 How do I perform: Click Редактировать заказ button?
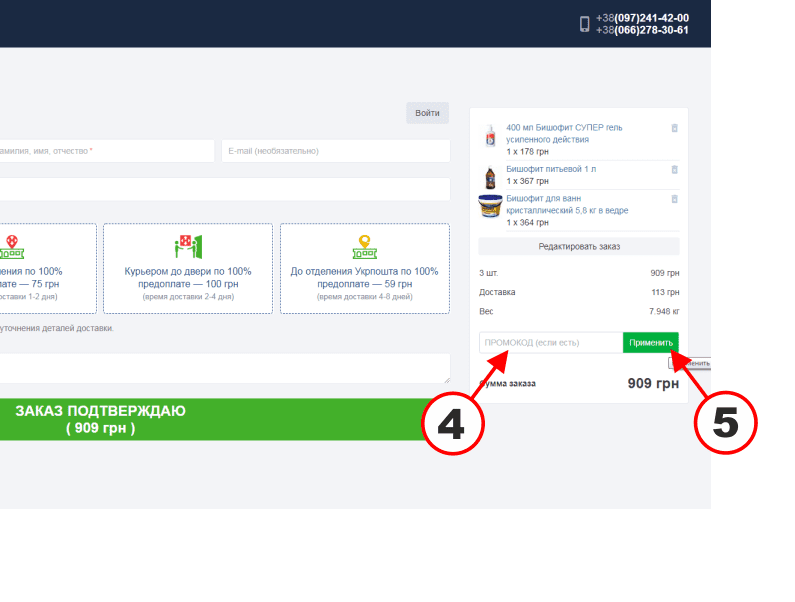click(579, 246)
